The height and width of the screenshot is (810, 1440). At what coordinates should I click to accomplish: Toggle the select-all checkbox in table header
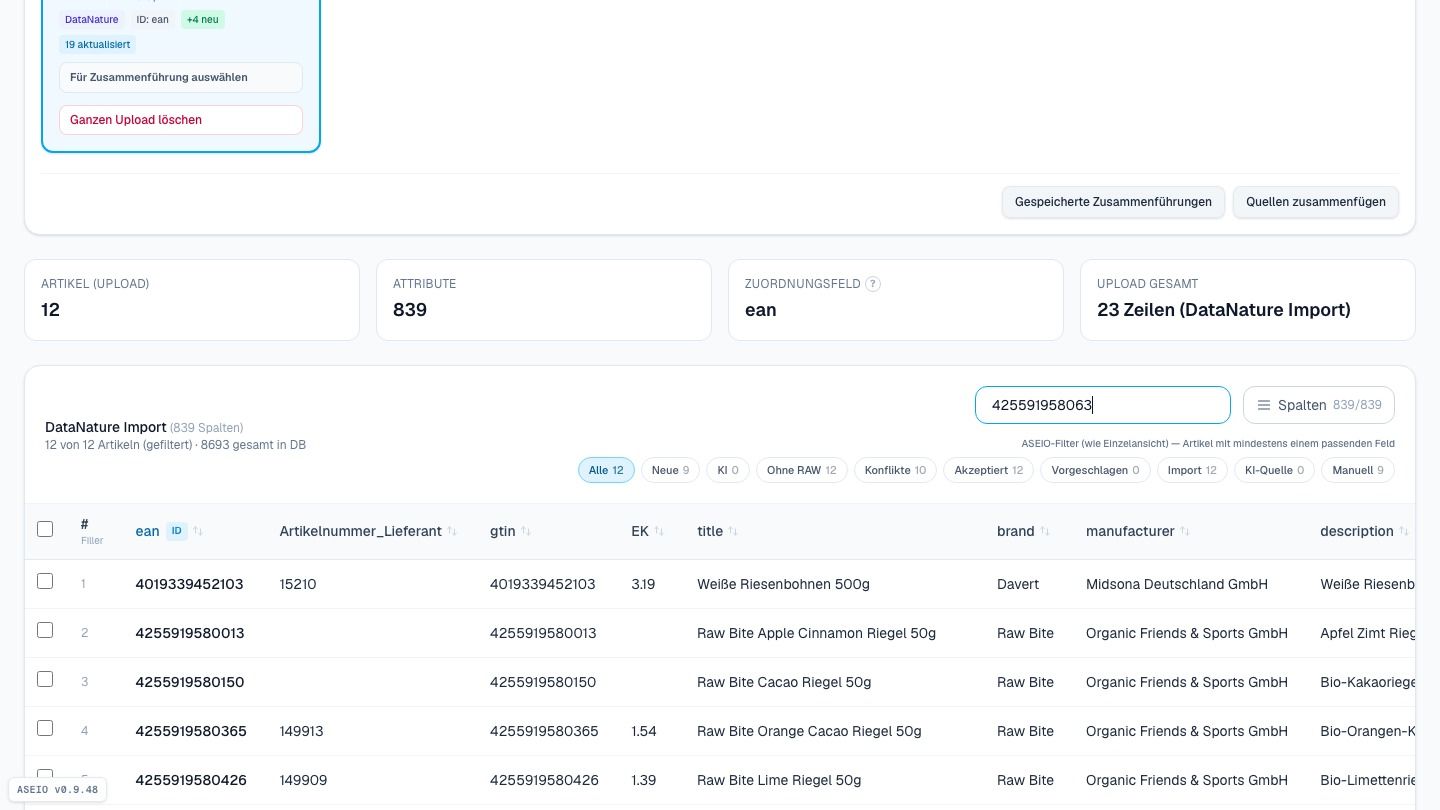[x=45, y=529]
